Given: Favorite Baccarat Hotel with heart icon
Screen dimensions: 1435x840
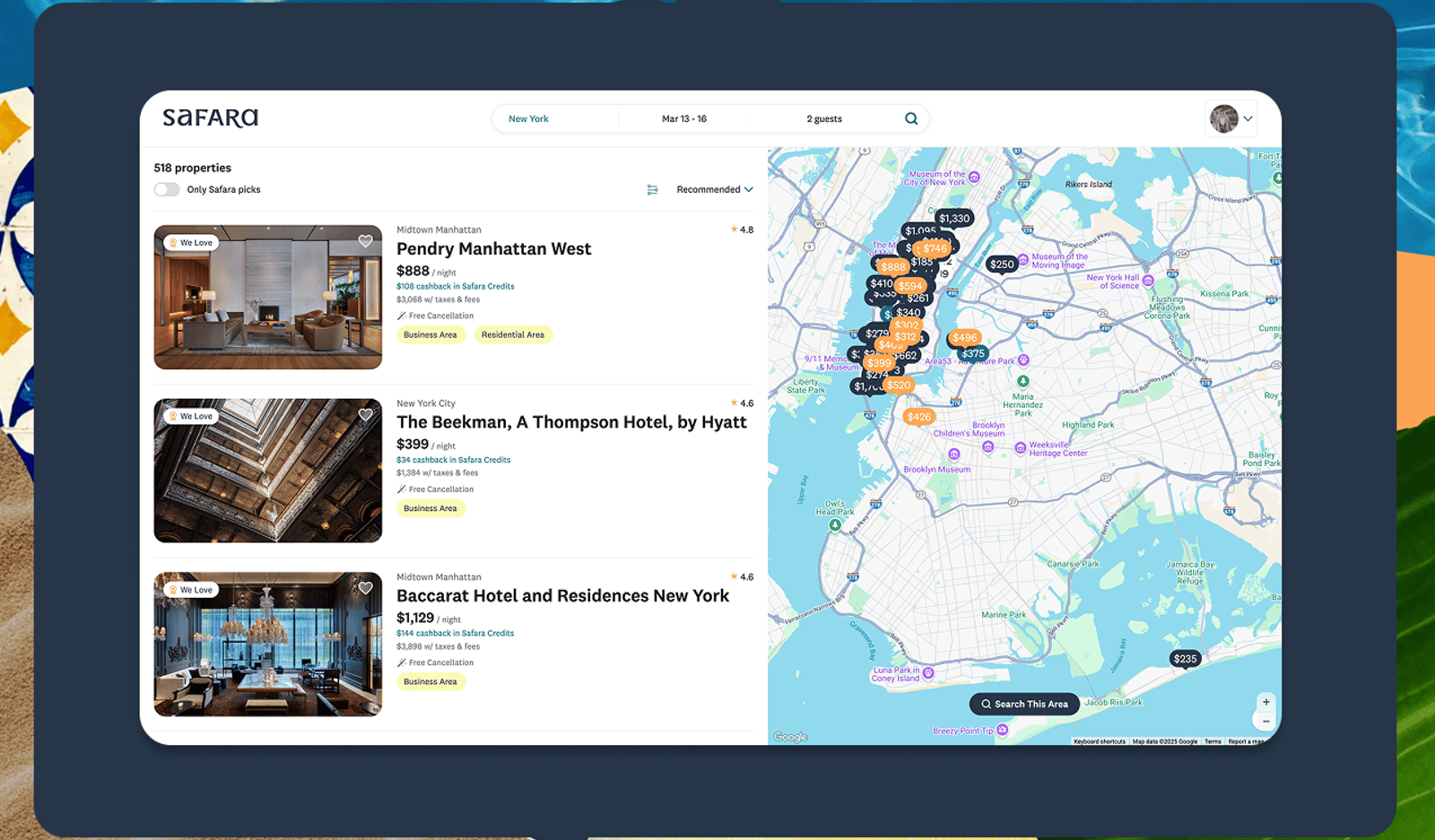Looking at the screenshot, I should pyautogui.click(x=365, y=588).
